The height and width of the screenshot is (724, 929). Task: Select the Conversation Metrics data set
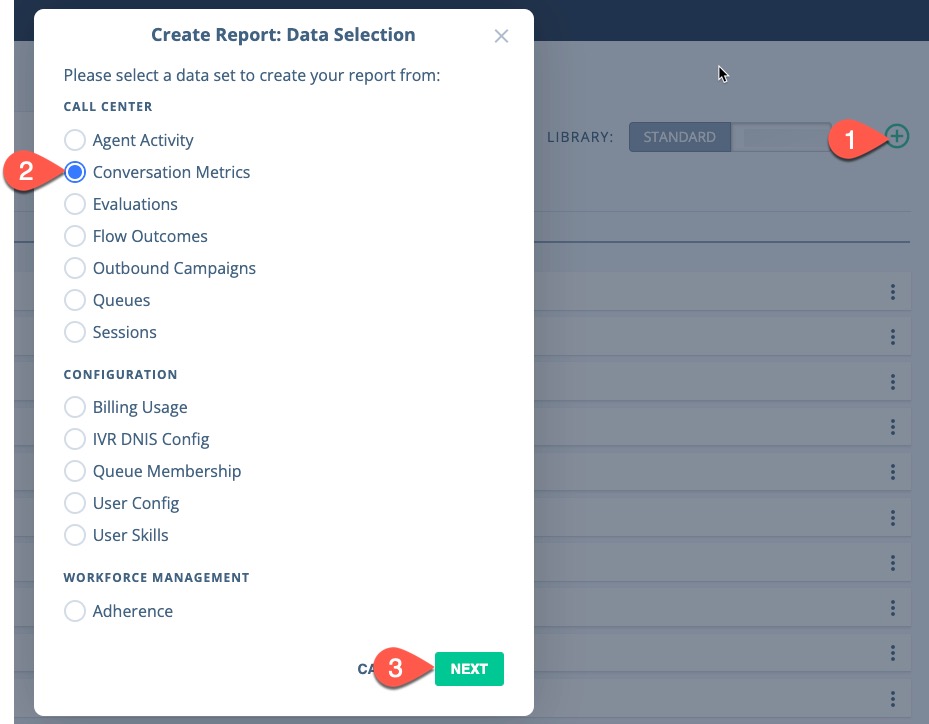coord(75,172)
